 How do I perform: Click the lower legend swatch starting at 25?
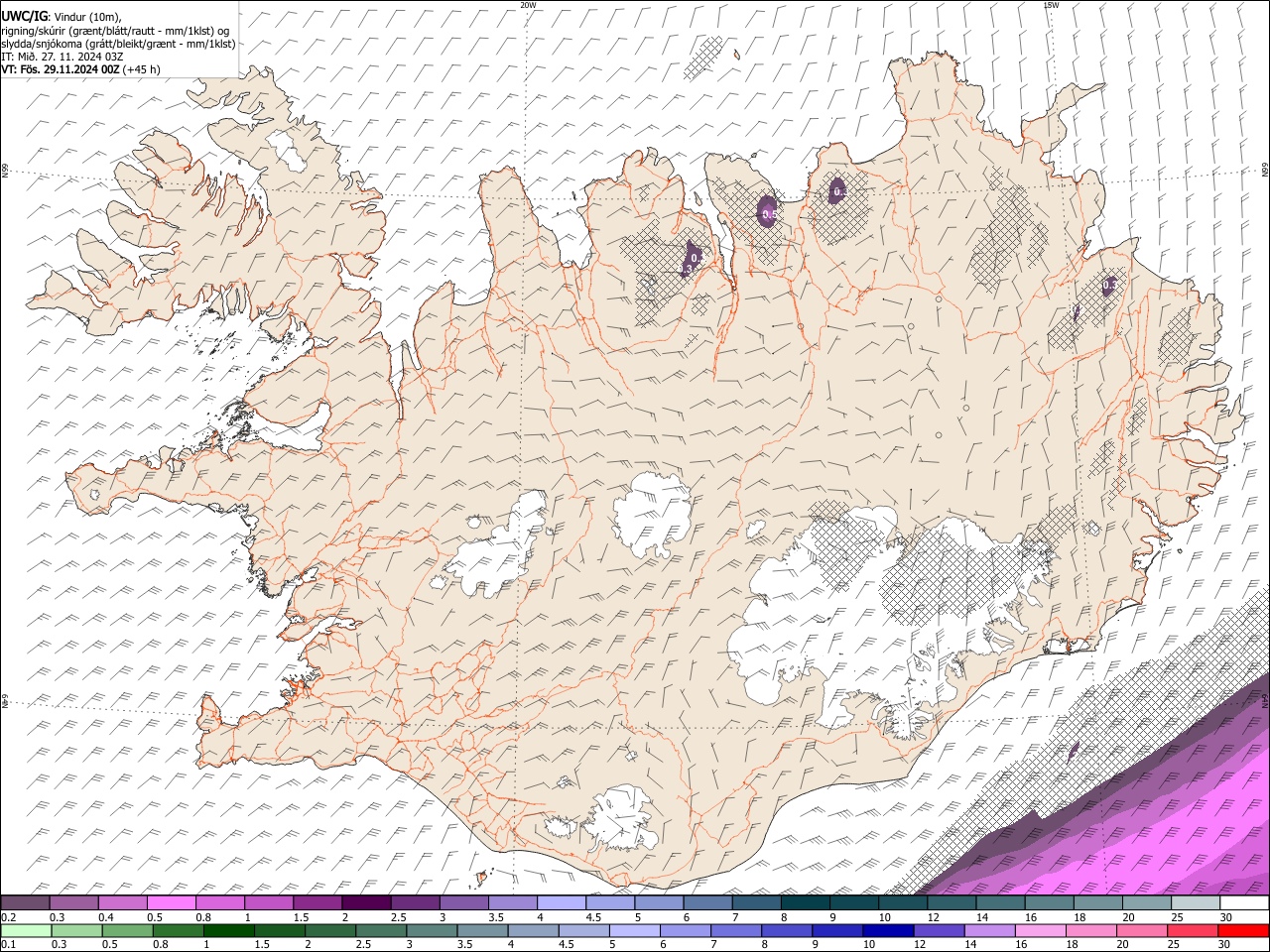click(1193, 930)
